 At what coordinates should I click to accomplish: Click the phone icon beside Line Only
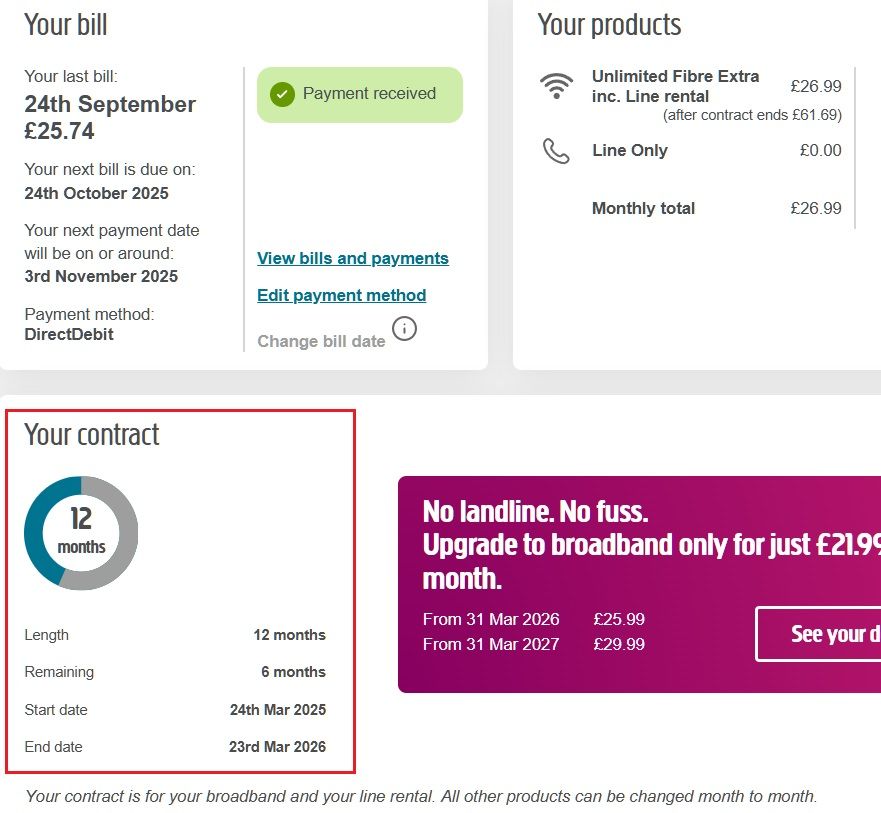(x=556, y=151)
